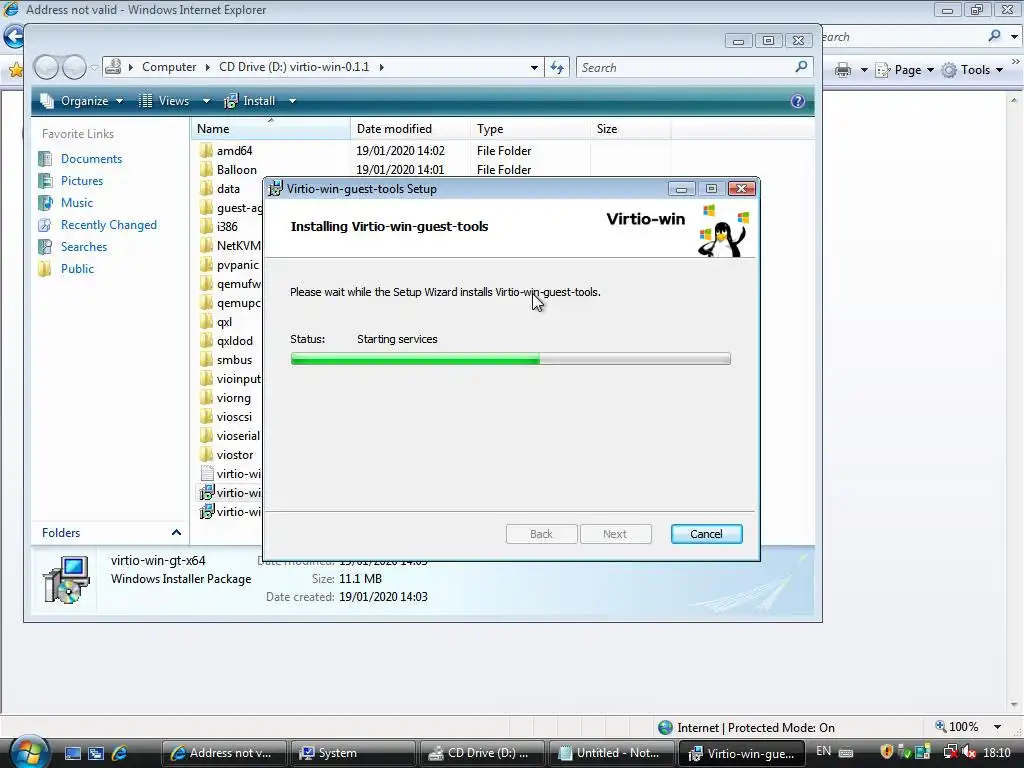Click Show Desktop quick launch icon
Image resolution: width=1024 pixels, height=768 pixels.
pyautogui.click(x=72, y=753)
